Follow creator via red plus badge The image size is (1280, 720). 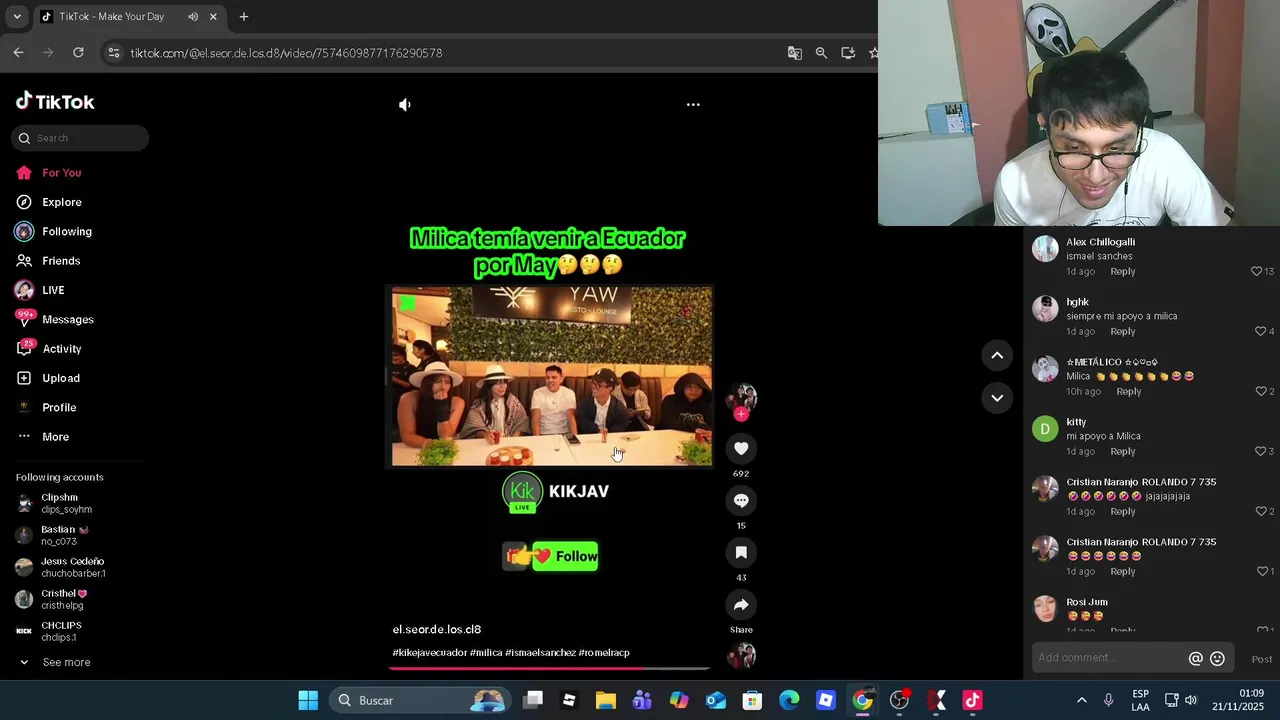[741, 414]
